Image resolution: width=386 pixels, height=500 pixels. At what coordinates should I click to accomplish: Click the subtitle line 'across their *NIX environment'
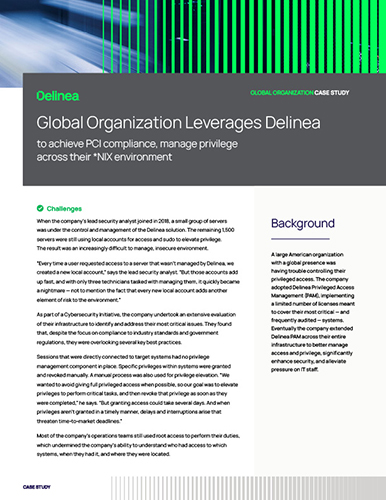pyautogui.click(x=104, y=157)
